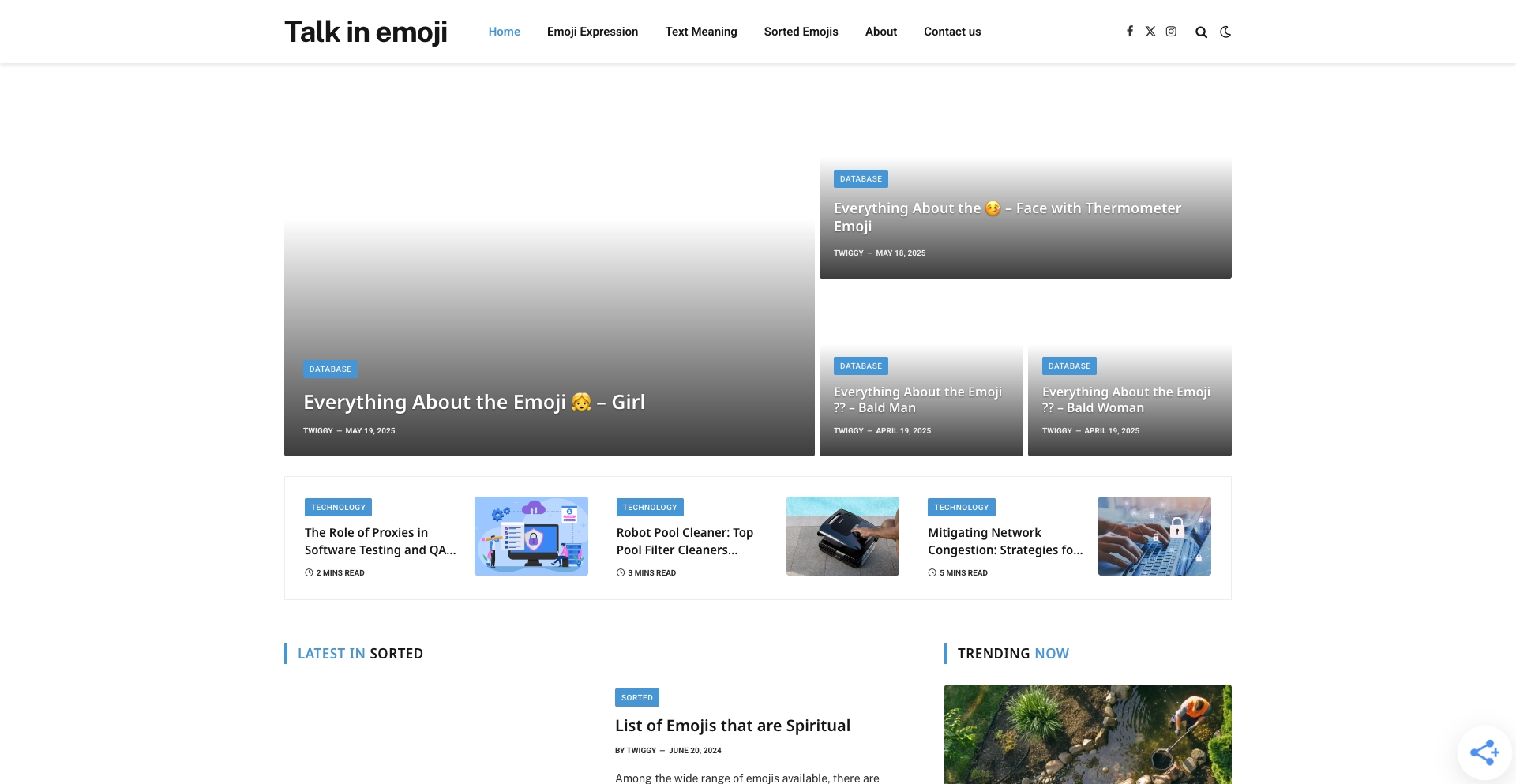Click the robot pool cleaner thumbnail
The height and width of the screenshot is (784, 1516).
point(842,535)
